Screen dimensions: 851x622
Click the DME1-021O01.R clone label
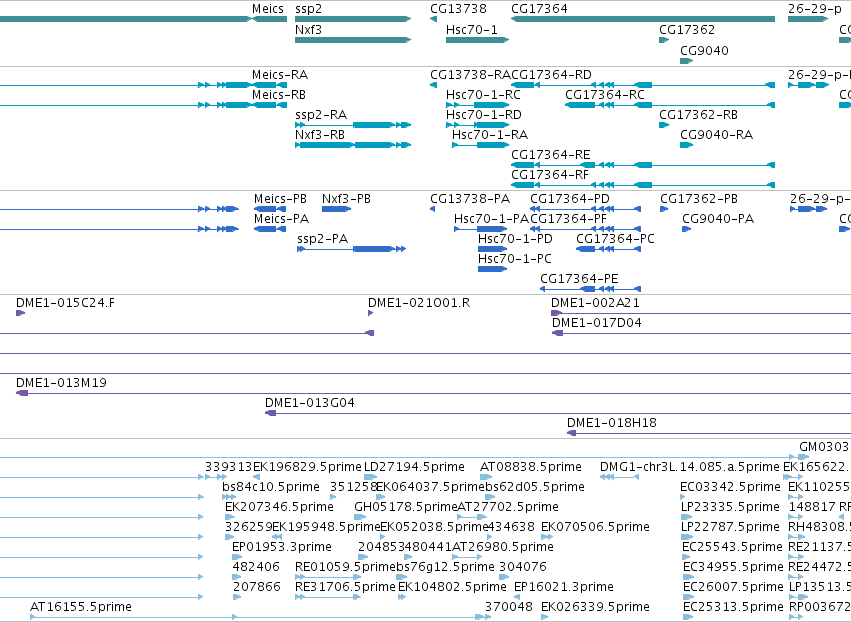point(419,303)
